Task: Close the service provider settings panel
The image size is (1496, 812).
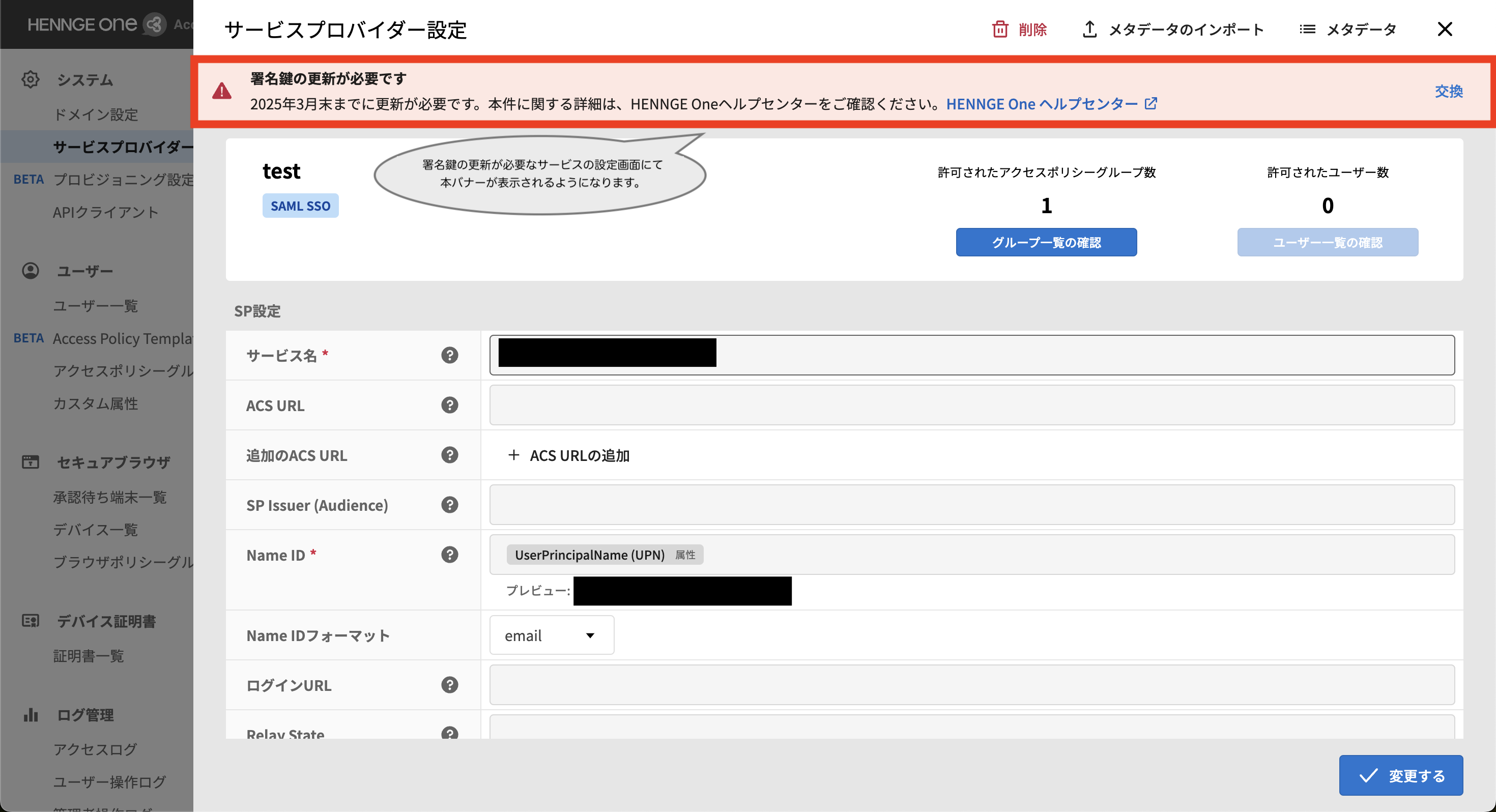Action: click(x=1444, y=29)
